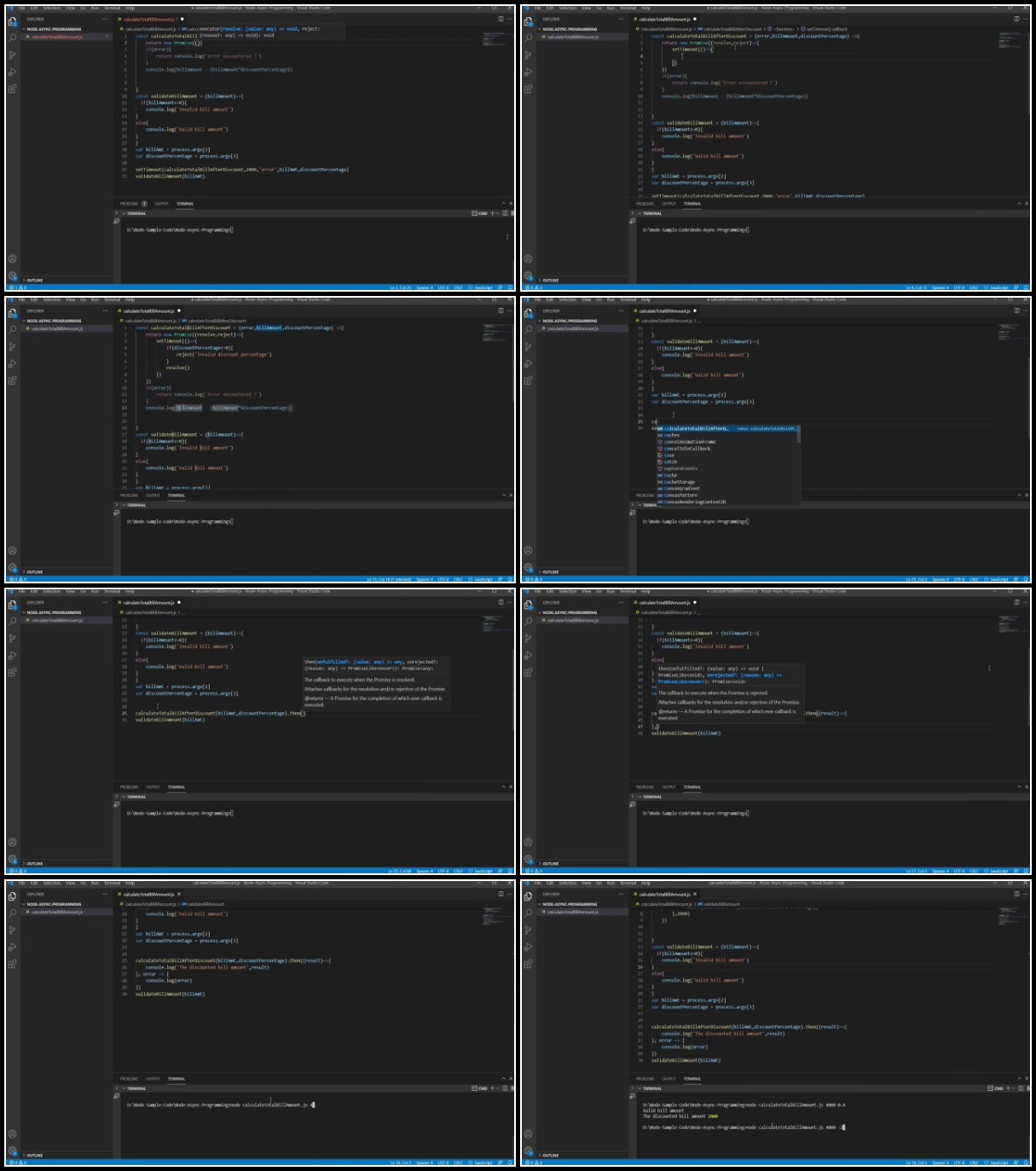The image size is (1036, 1171).
Task: Maximize panel chevron in top-left screenshot
Action: tap(502, 204)
